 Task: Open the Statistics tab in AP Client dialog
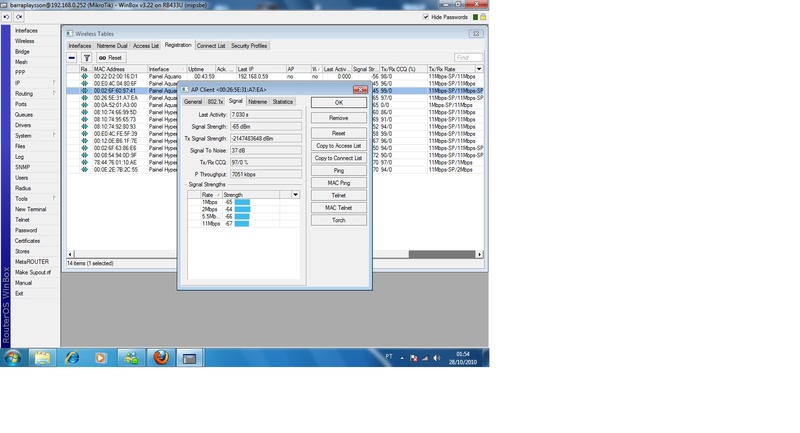[x=283, y=101]
